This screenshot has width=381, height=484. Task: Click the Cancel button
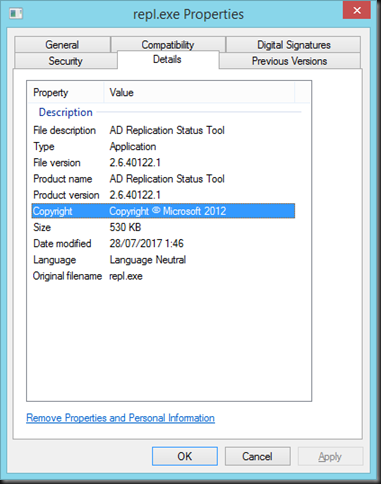coord(257,456)
